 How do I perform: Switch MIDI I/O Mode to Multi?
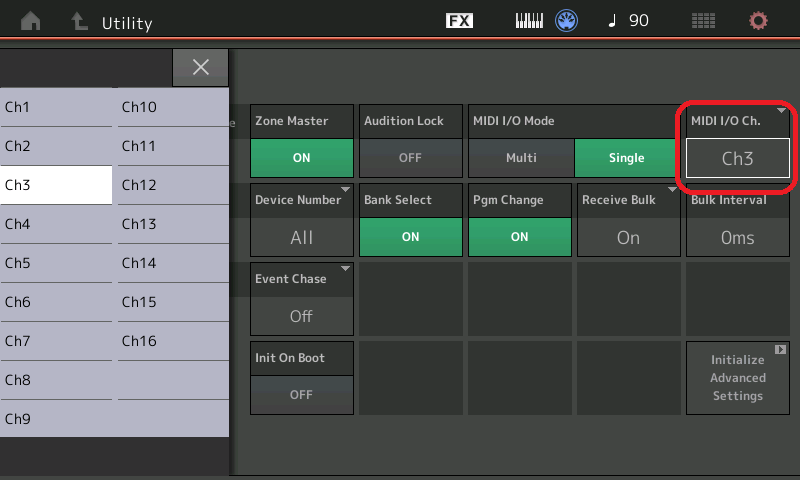[520, 158]
